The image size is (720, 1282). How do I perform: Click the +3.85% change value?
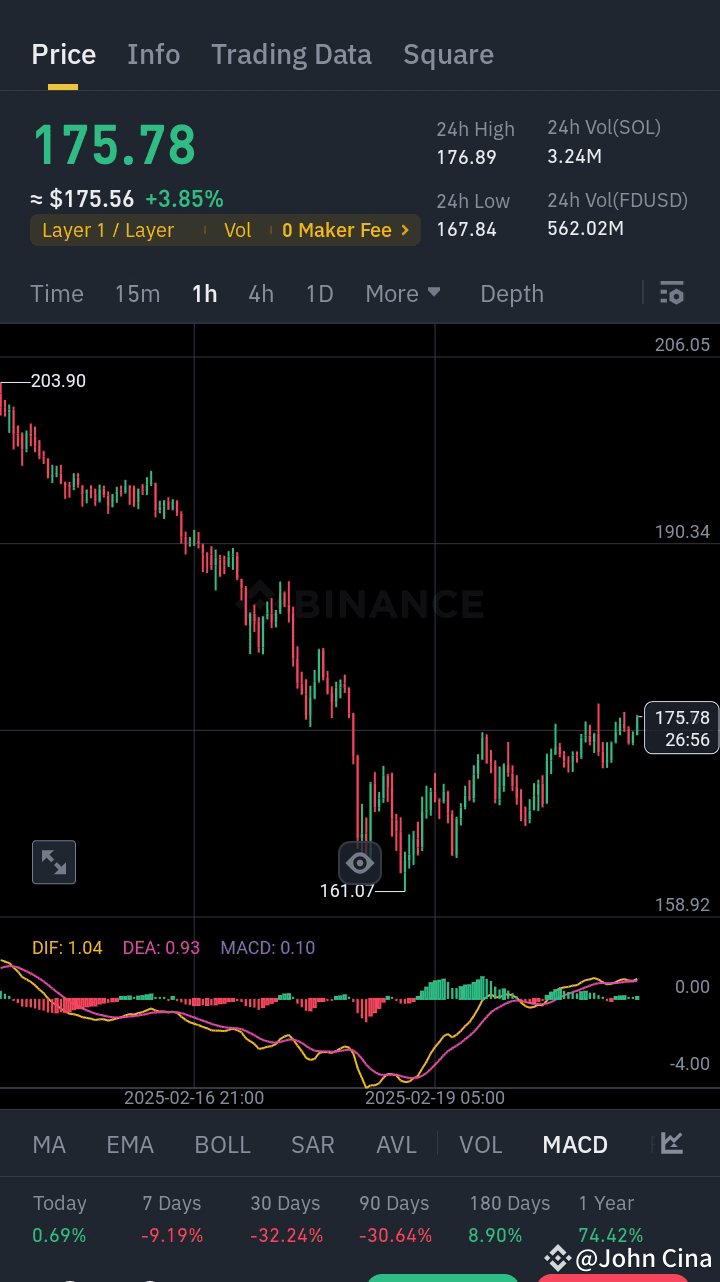click(x=184, y=199)
